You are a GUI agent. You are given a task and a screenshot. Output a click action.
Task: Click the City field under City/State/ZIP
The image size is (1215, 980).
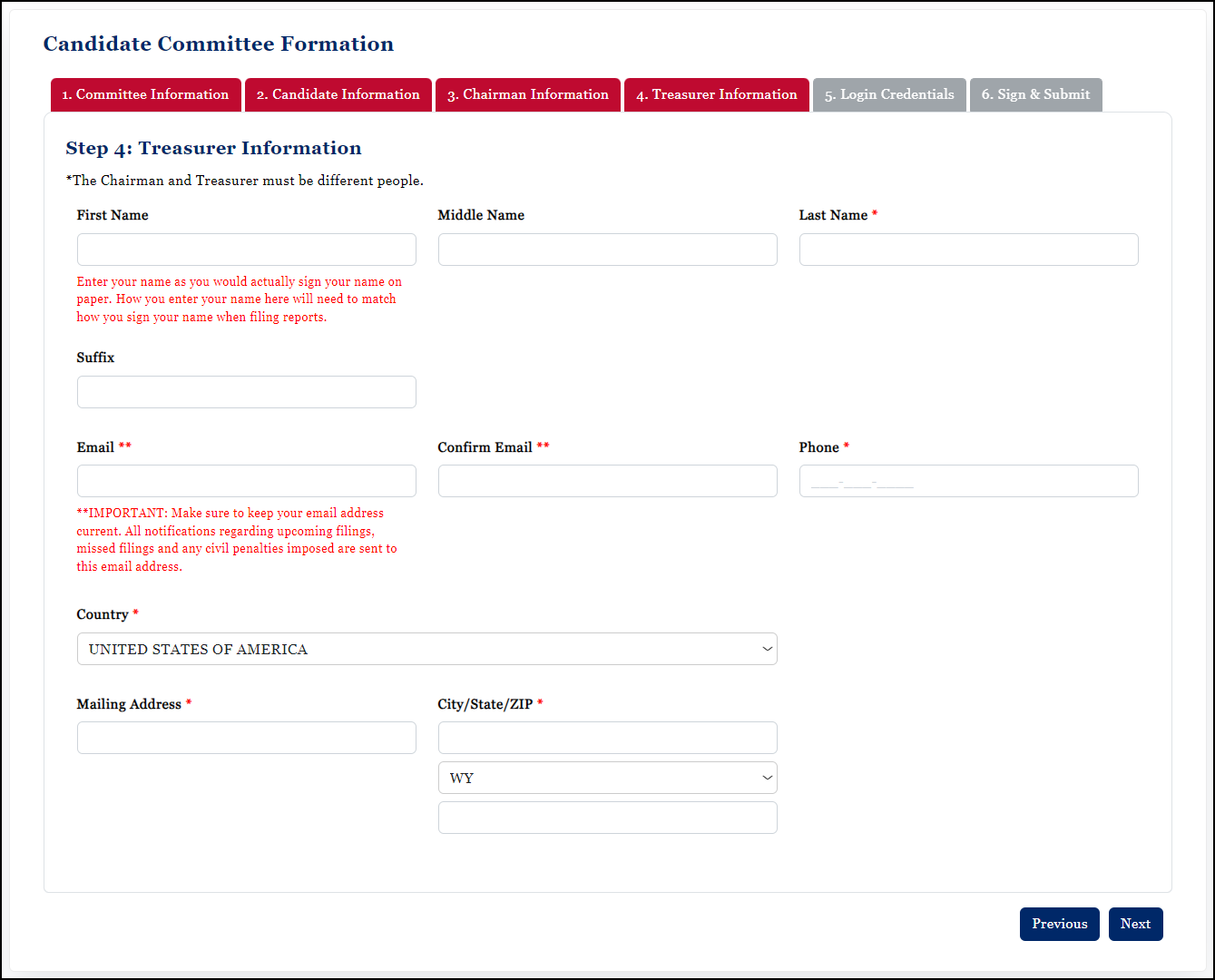pyautogui.click(x=607, y=738)
